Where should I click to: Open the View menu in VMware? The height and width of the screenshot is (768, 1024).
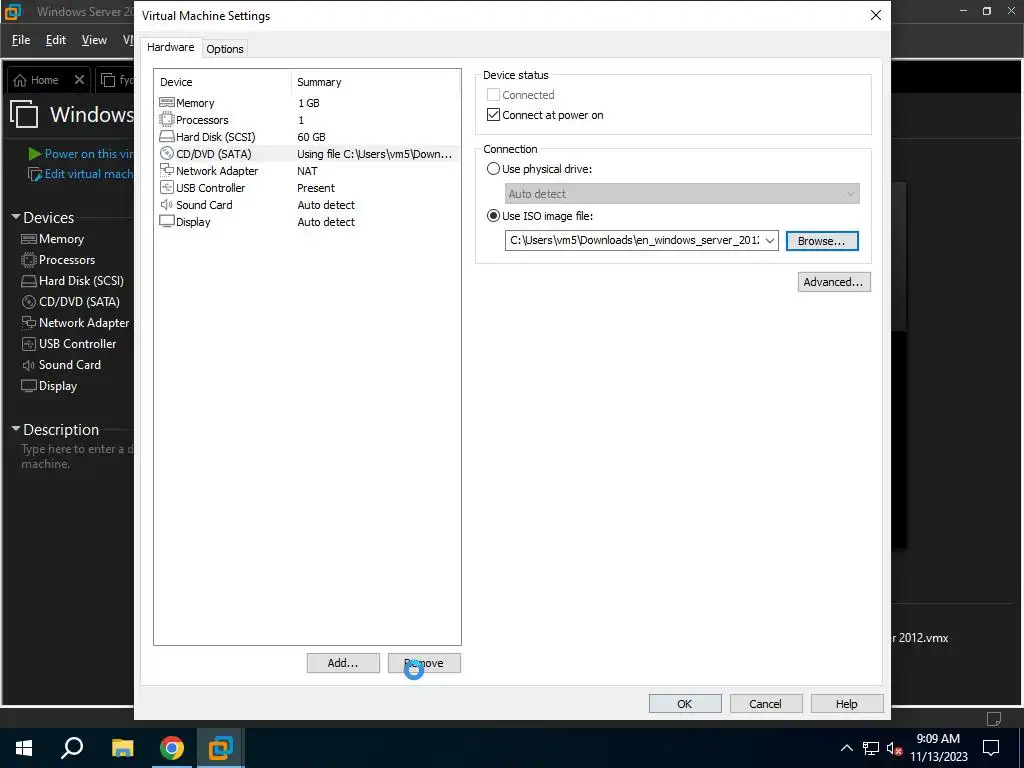coord(94,40)
